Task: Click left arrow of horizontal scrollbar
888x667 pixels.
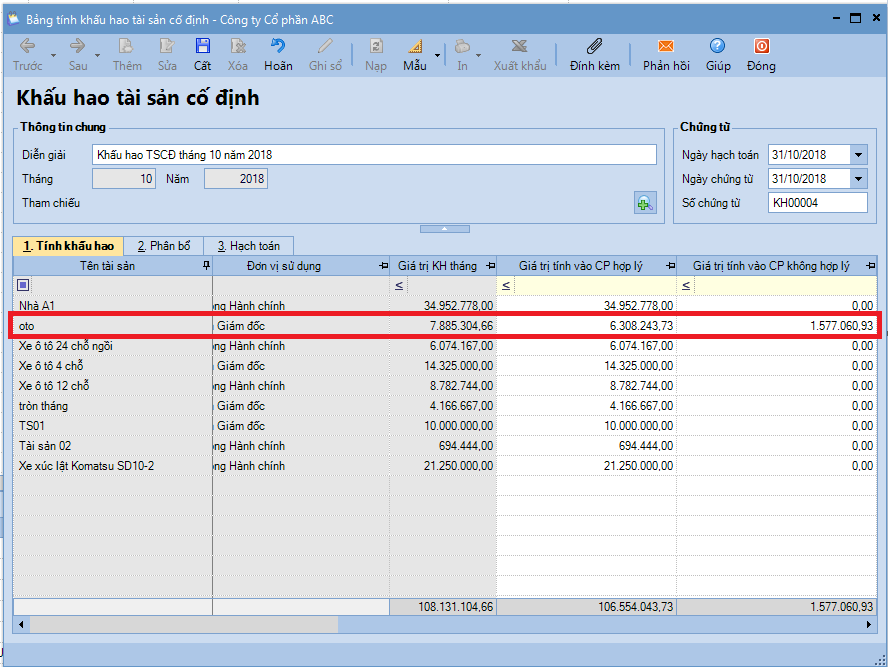Action: pos(22,625)
